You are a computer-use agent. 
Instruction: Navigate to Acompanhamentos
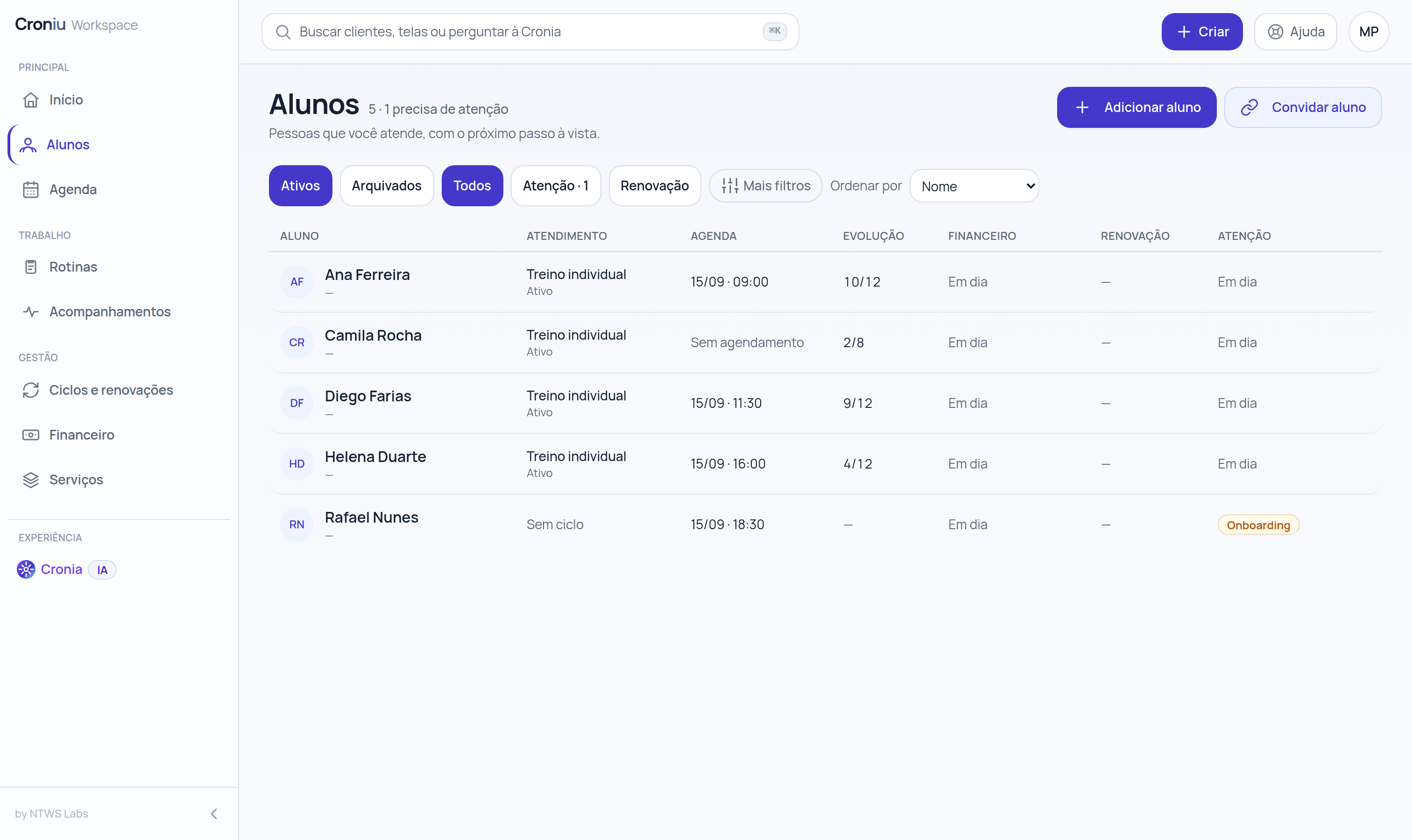[119, 312]
